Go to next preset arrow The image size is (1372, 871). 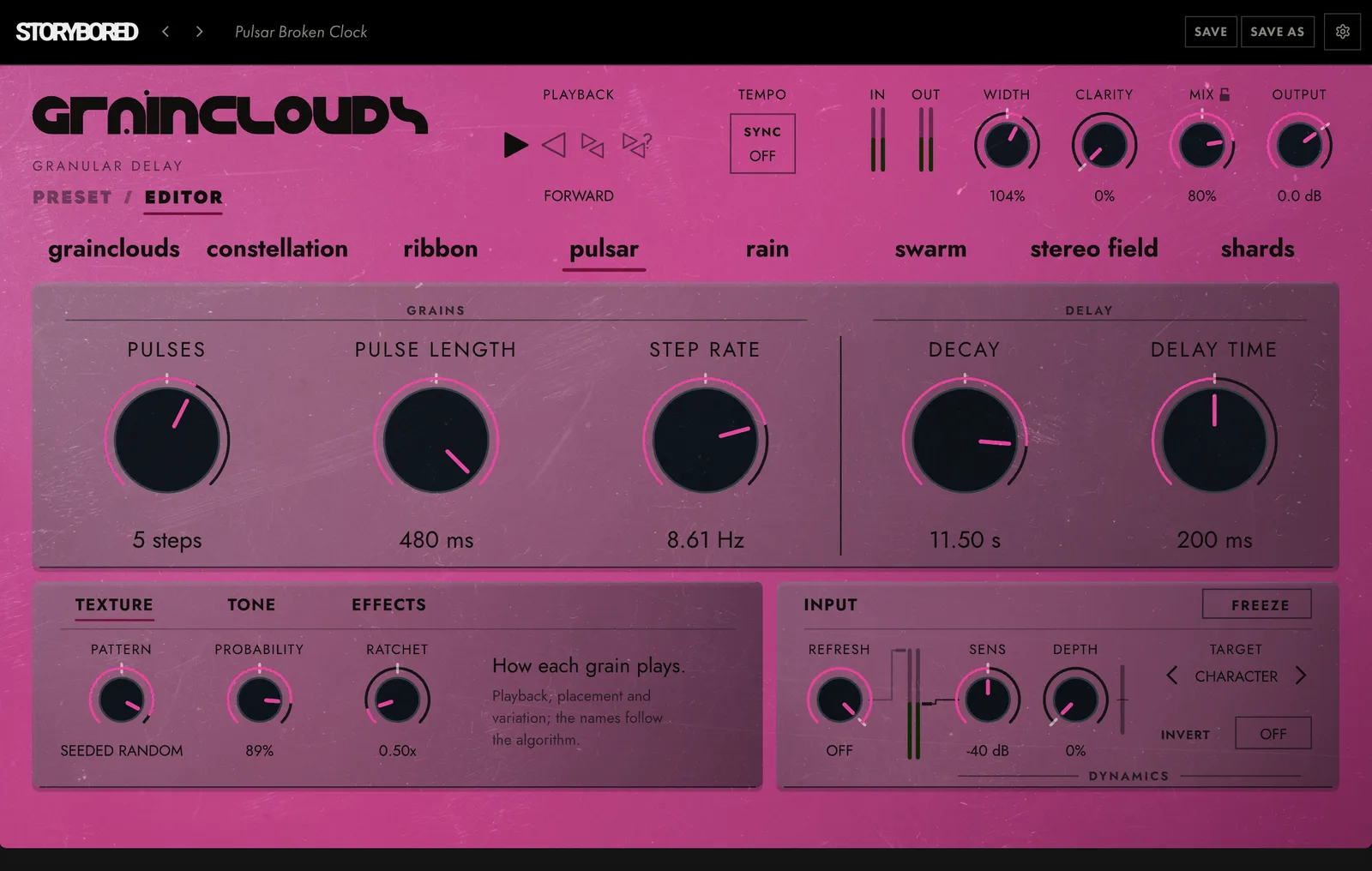click(199, 32)
